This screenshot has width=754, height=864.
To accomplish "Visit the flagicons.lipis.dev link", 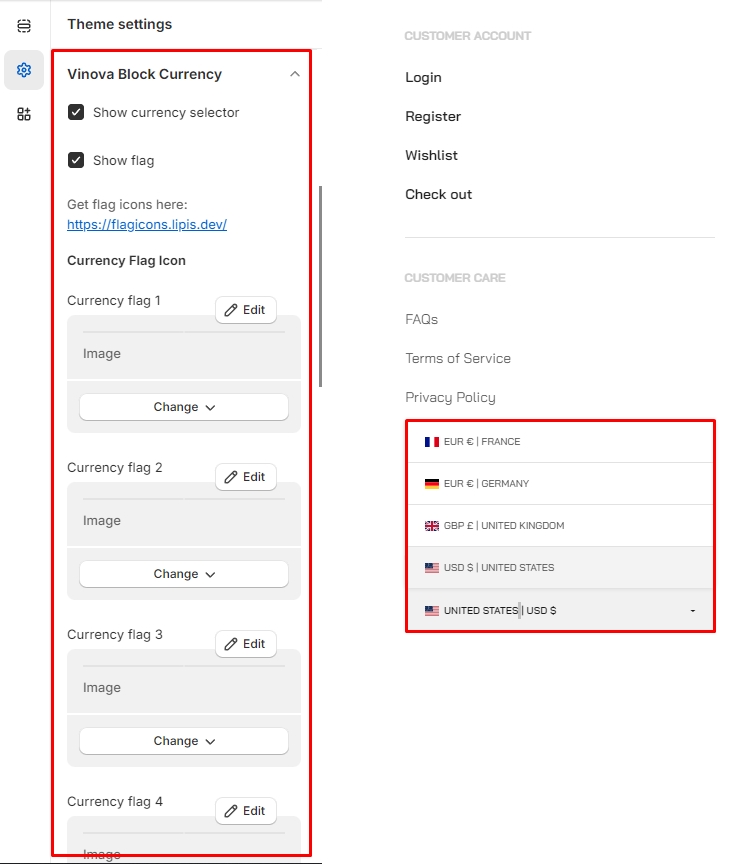I will tap(147, 225).
